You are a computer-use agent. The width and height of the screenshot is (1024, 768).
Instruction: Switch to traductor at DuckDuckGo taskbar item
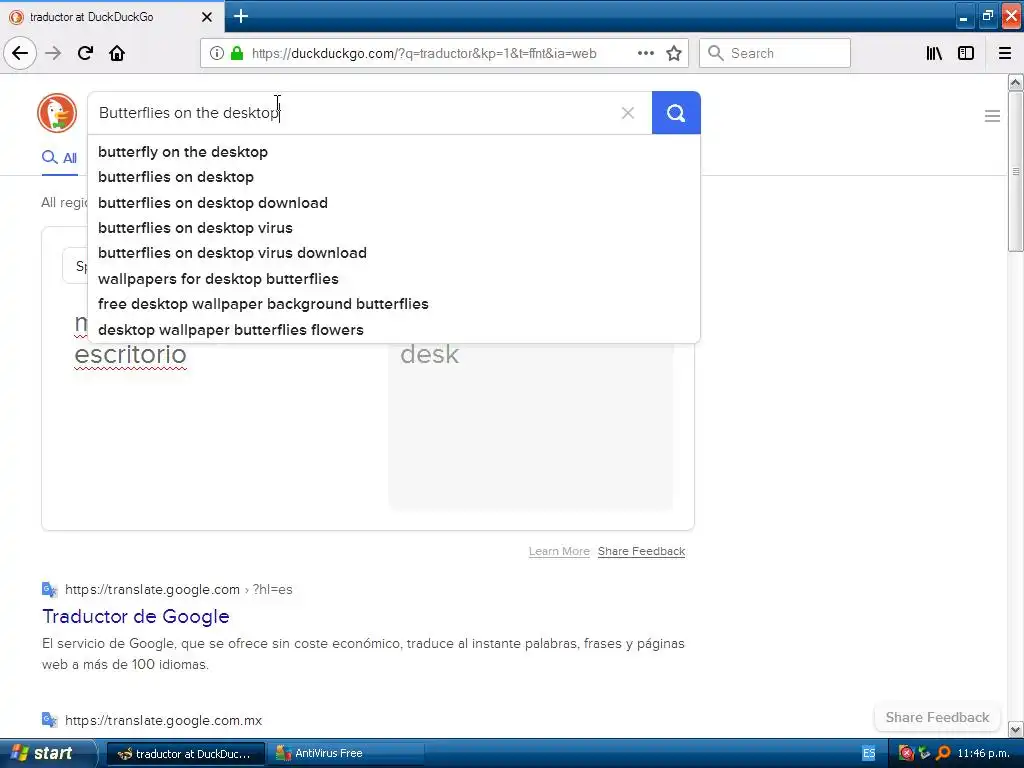pos(185,754)
